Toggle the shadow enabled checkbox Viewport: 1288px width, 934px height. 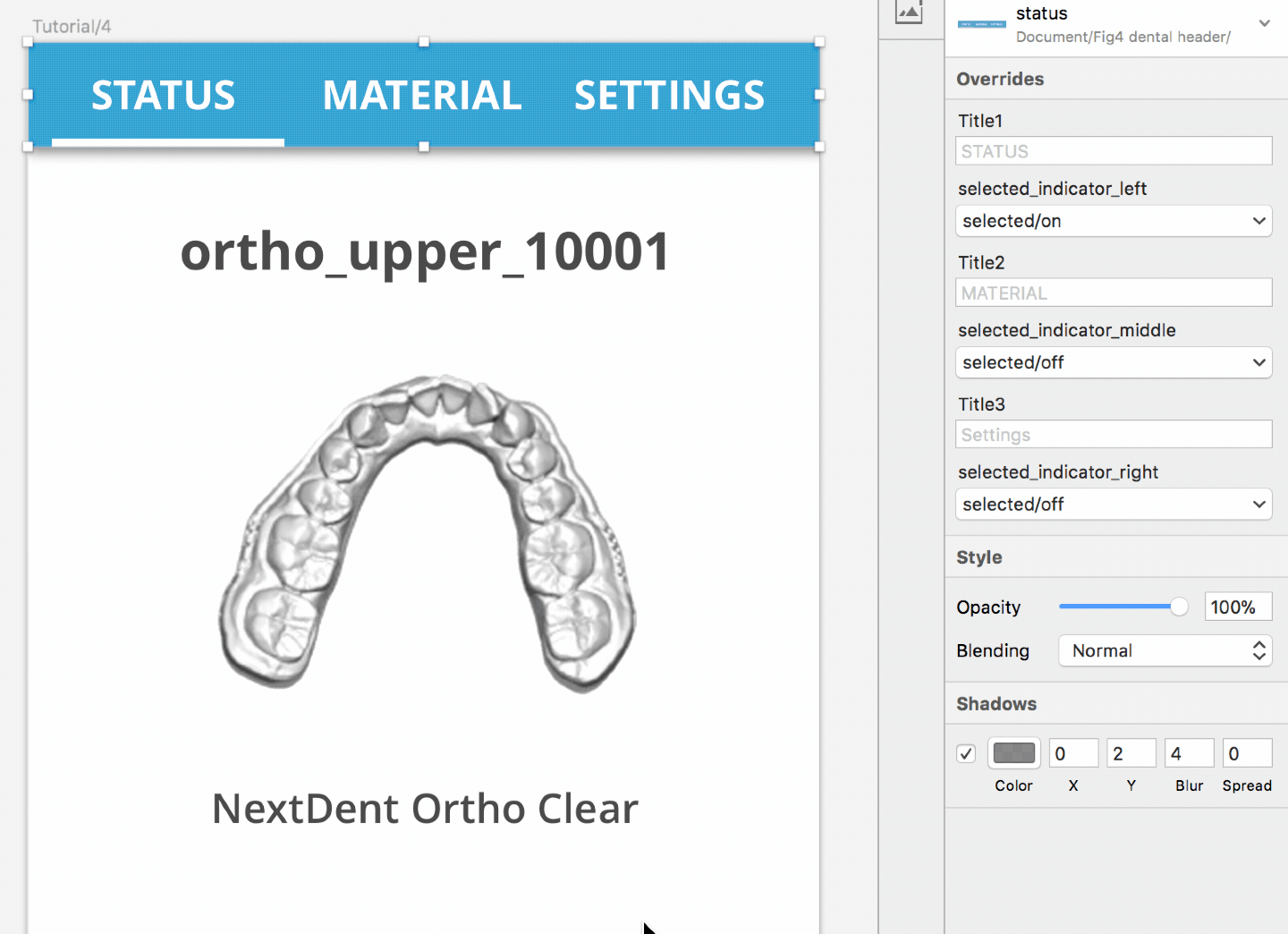pyautogui.click(x=966, y=753)
